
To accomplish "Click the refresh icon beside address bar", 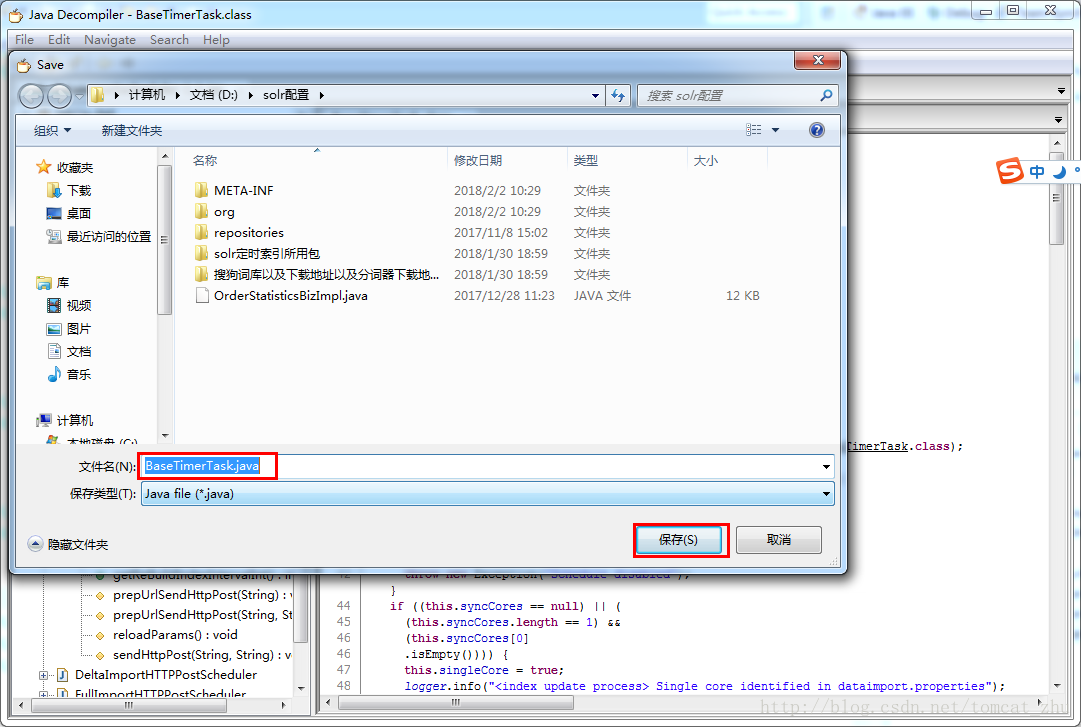I will [618, 96].
